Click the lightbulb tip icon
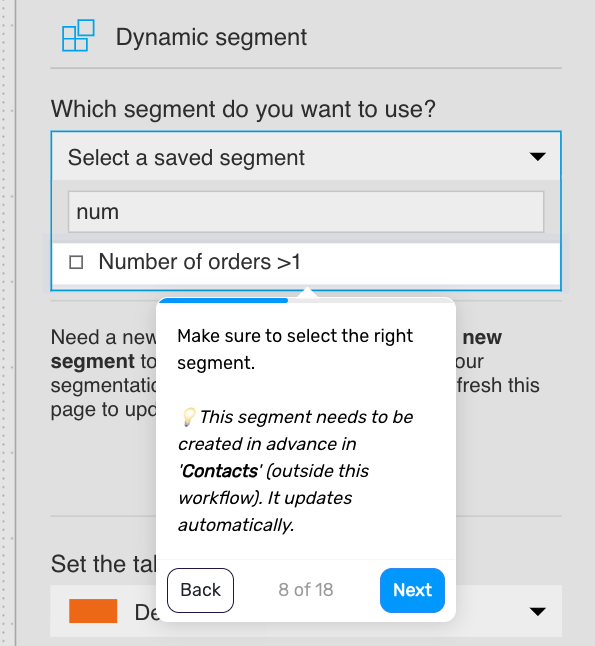Screen dimensions: 595x646 coord(188,417)
